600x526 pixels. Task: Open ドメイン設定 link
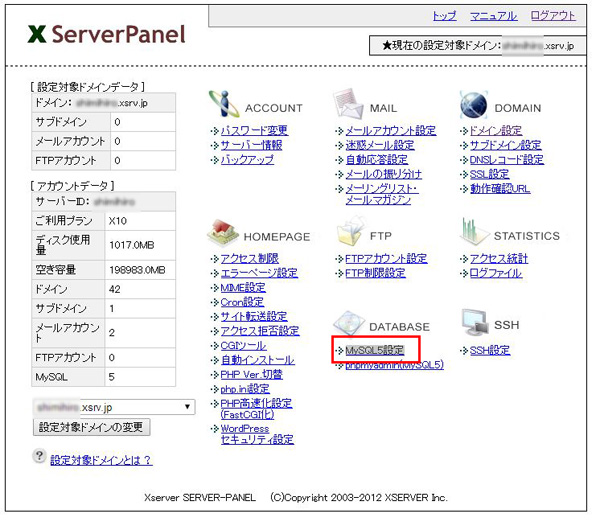[x=496, y=130]
